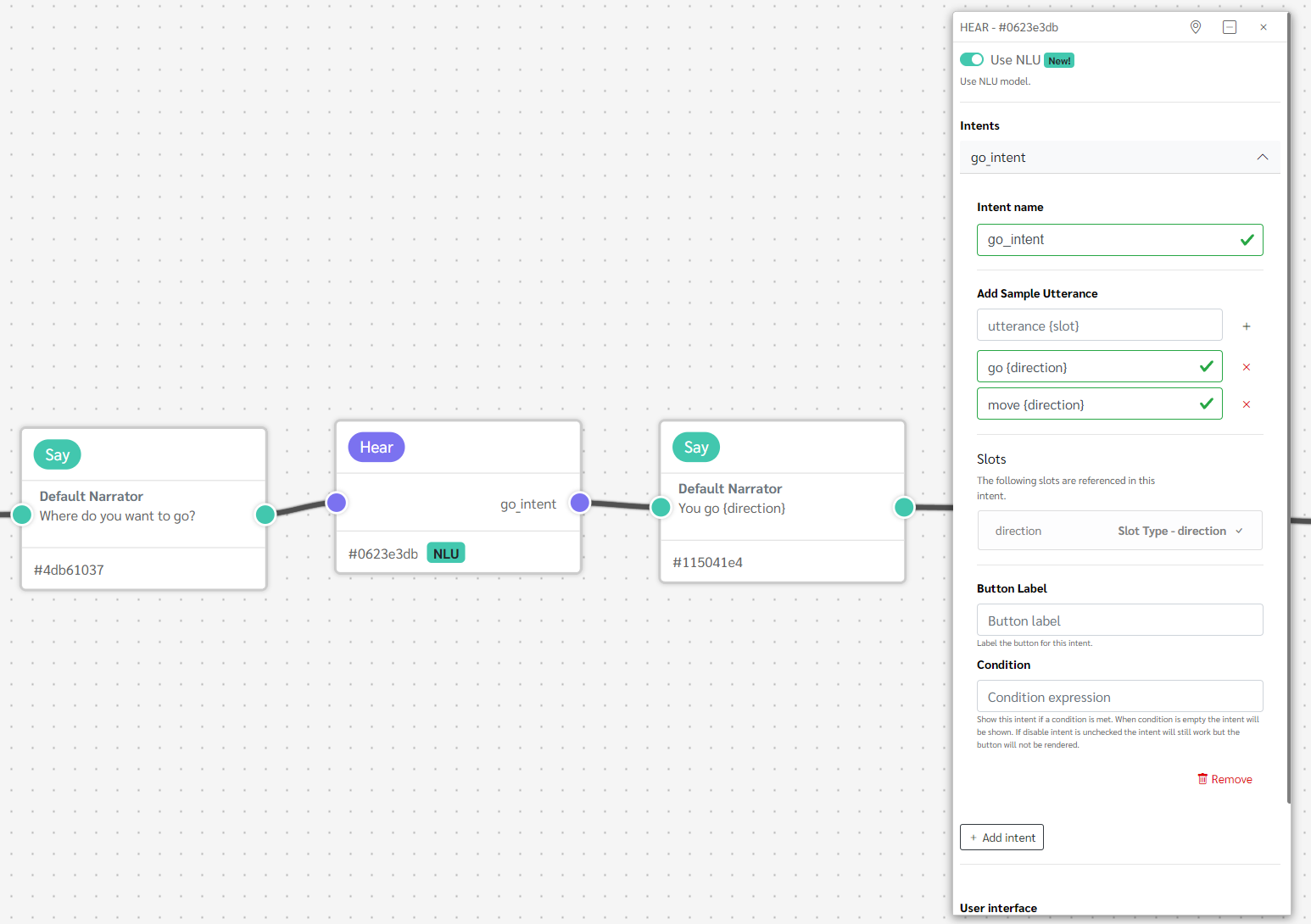Click the locate-node pin icon in panel header
The image size is (1311, 924).
[1196, 27]
